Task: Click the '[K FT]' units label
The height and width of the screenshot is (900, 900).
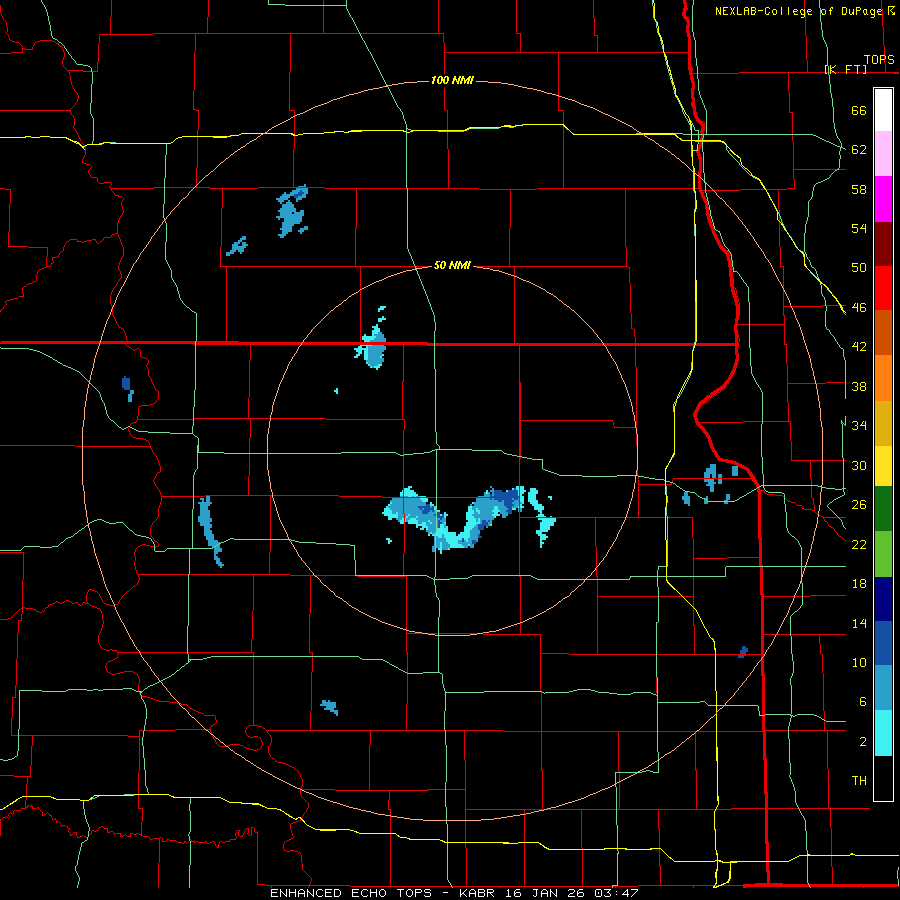Action: [x=846, y=69]
